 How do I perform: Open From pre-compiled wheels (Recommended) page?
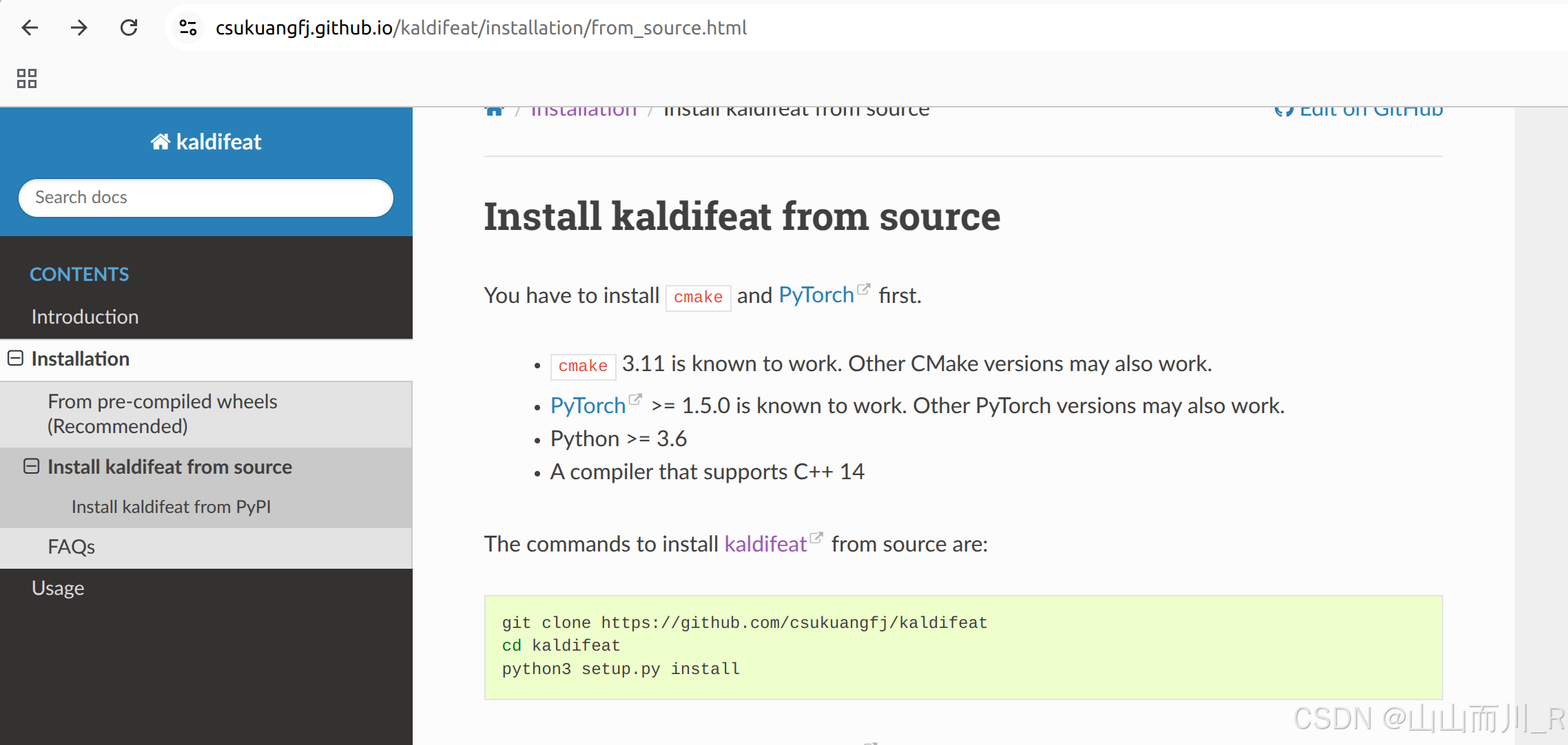pyautogui.click(x=163, y=414)
